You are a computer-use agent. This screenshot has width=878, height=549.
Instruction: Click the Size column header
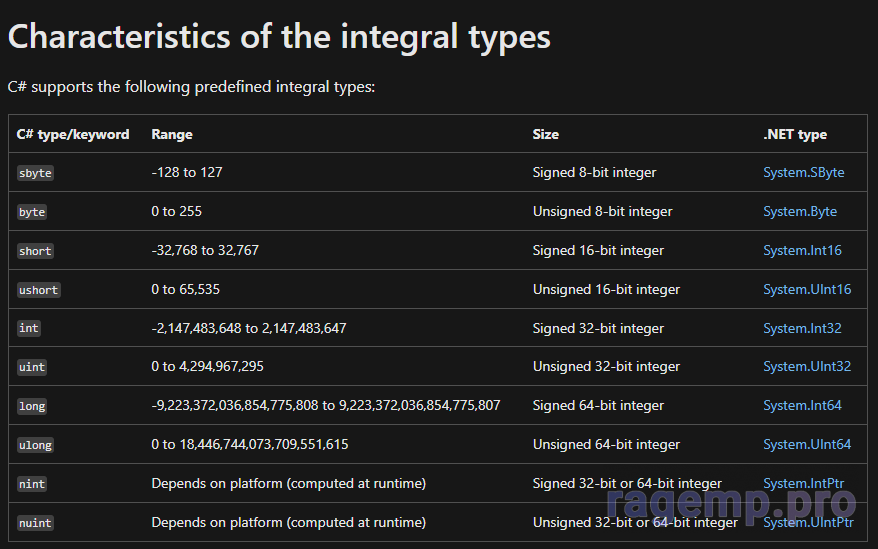coord(545,134)
